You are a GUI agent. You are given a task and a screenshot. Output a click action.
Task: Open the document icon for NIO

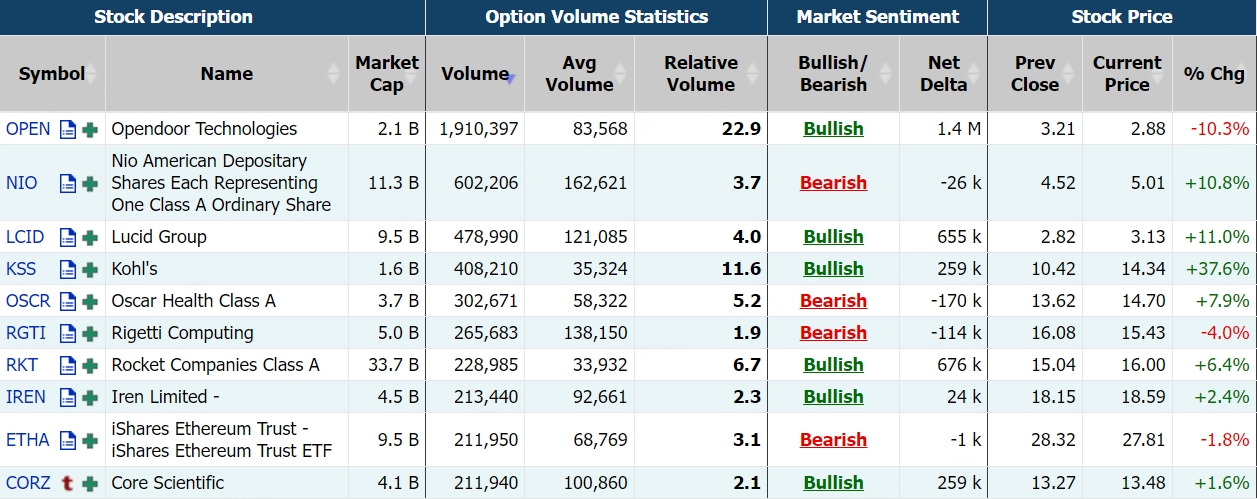[x=68, y=183]
